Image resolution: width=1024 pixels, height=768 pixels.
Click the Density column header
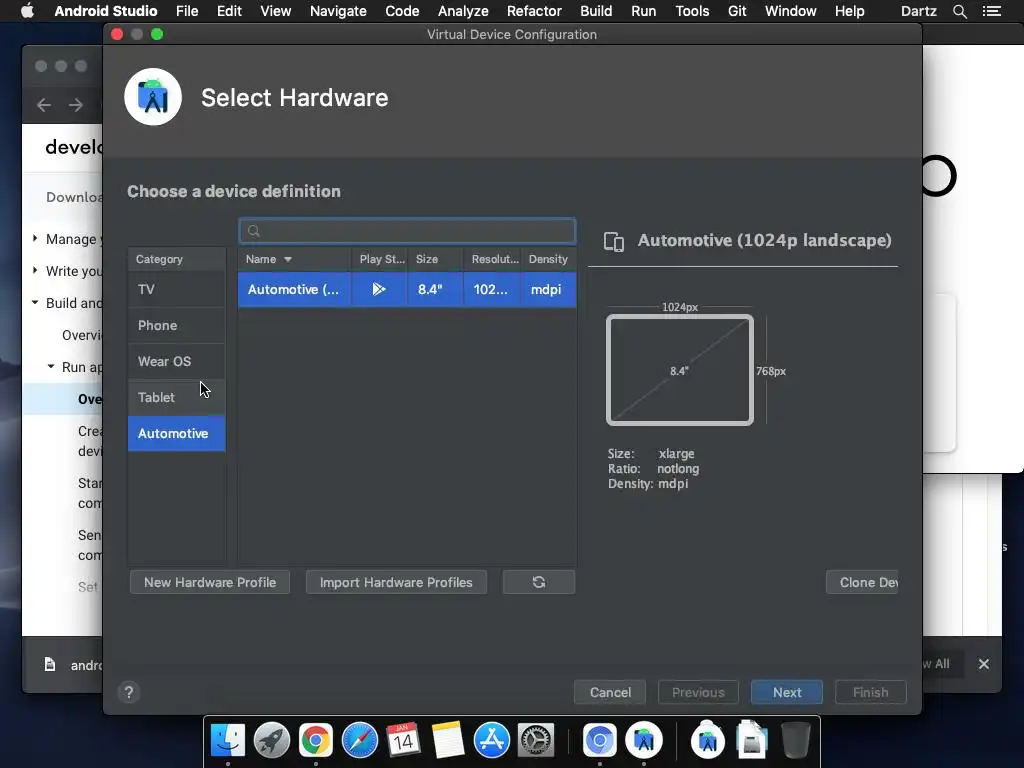tap(549, 259)
